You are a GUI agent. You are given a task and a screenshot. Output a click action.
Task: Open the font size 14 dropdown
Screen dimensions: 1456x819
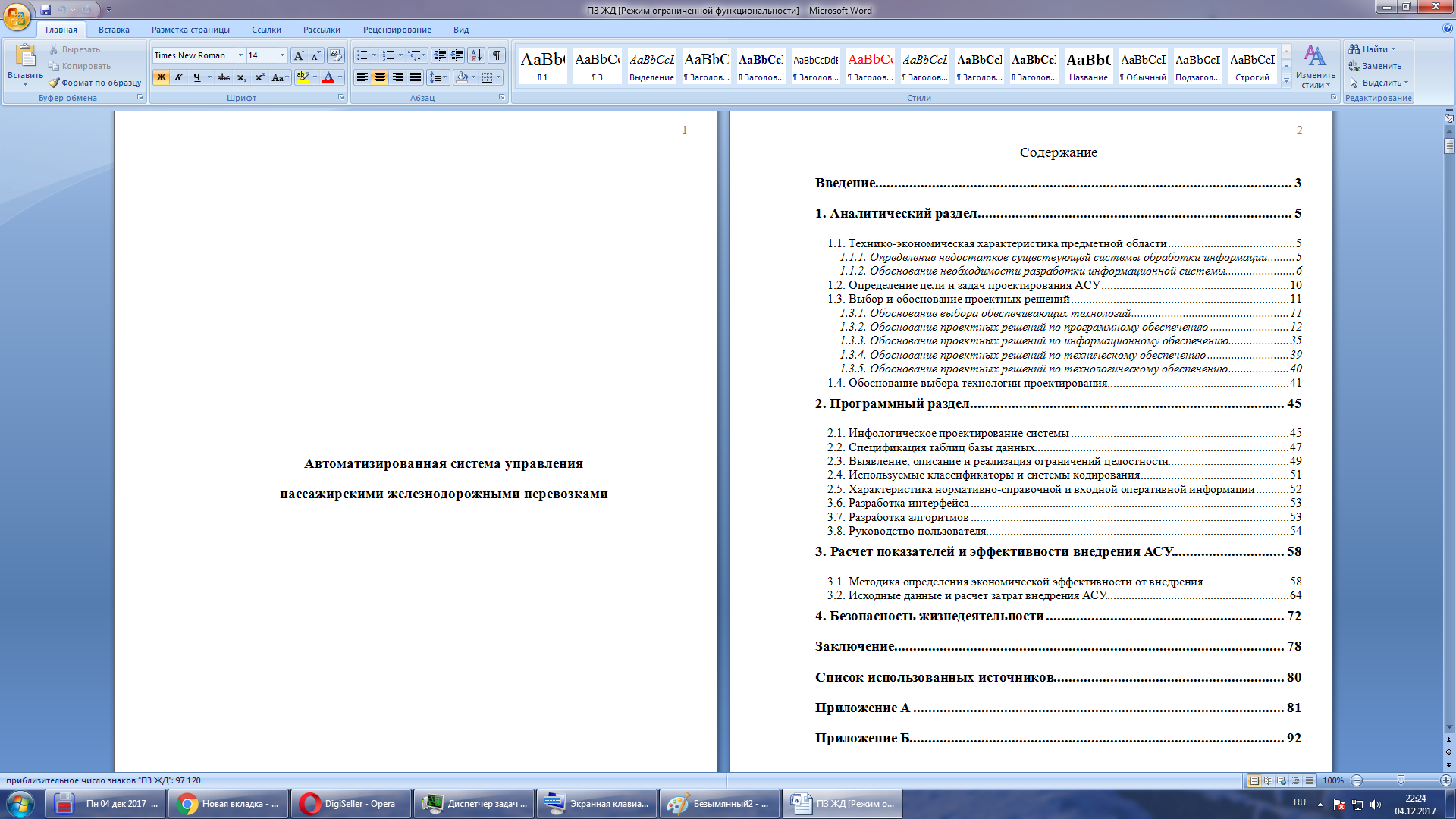click(x=282, y=55)
